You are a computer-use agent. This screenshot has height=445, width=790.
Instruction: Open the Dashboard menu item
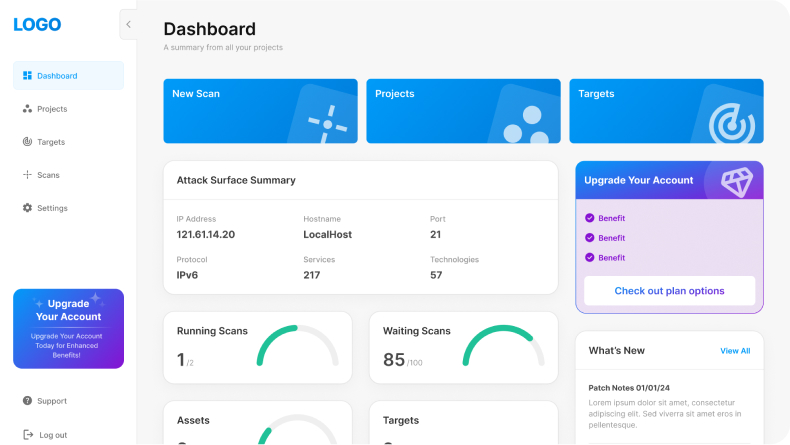69,76
